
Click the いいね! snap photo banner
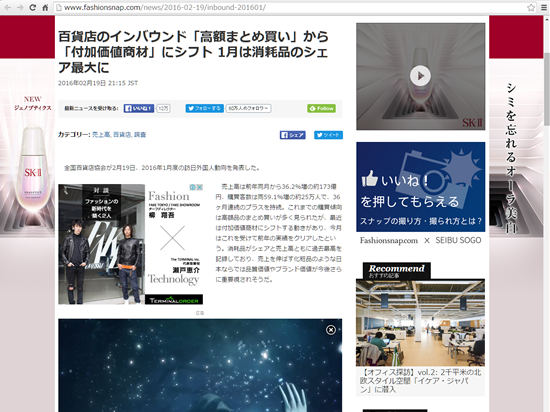[420, 187]
